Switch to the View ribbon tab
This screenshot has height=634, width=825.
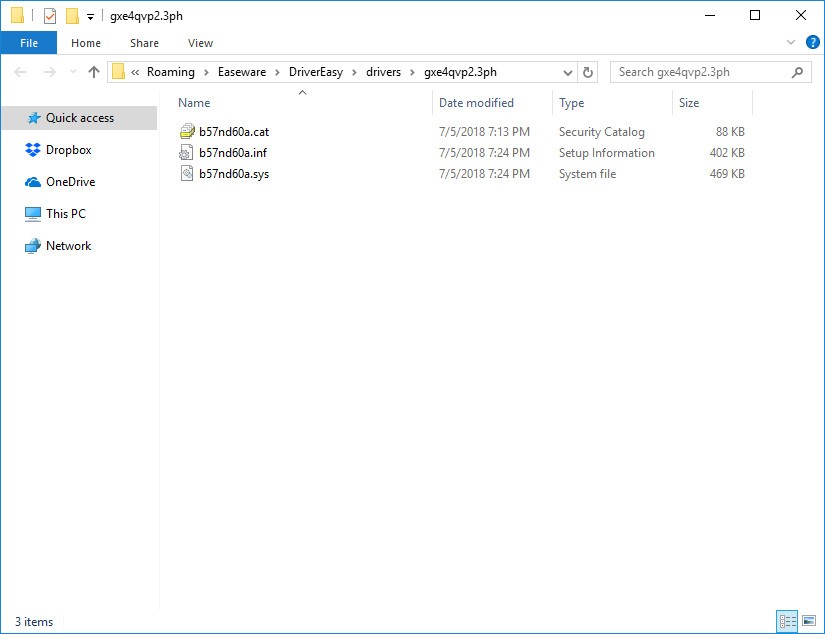[200, 43]
